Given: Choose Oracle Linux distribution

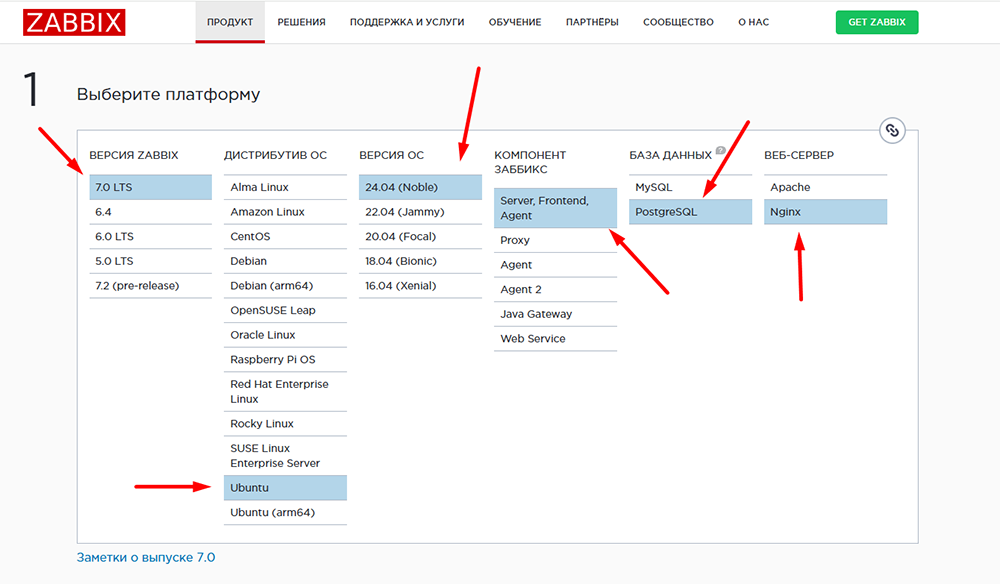Looking at the screenshot, I should [285, 335].
